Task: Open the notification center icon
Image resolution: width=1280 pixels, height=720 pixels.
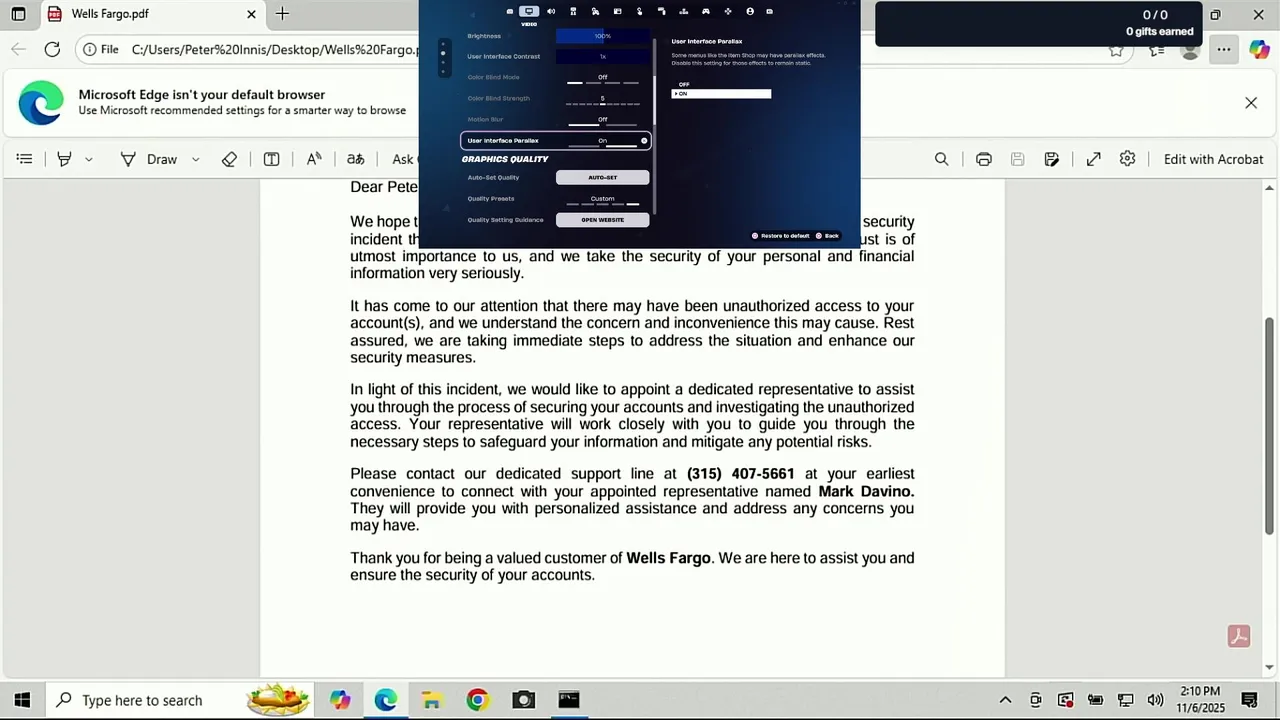Action: (x=1249, y=700)
